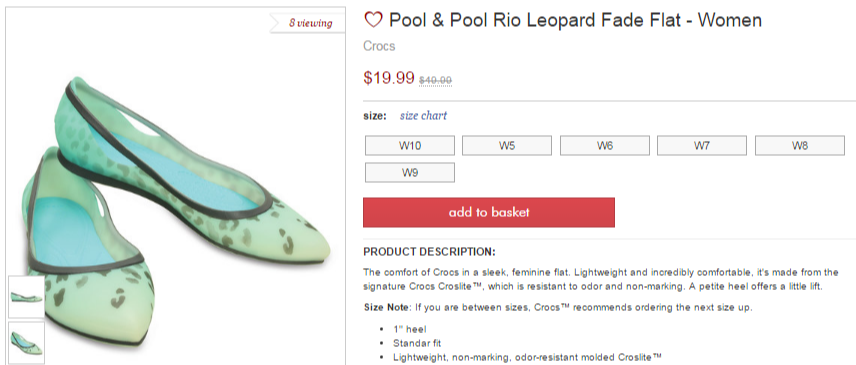The height and width of the screenshot is (365, 856).
Task: Open the size chart link
Action: pos(423,116)
